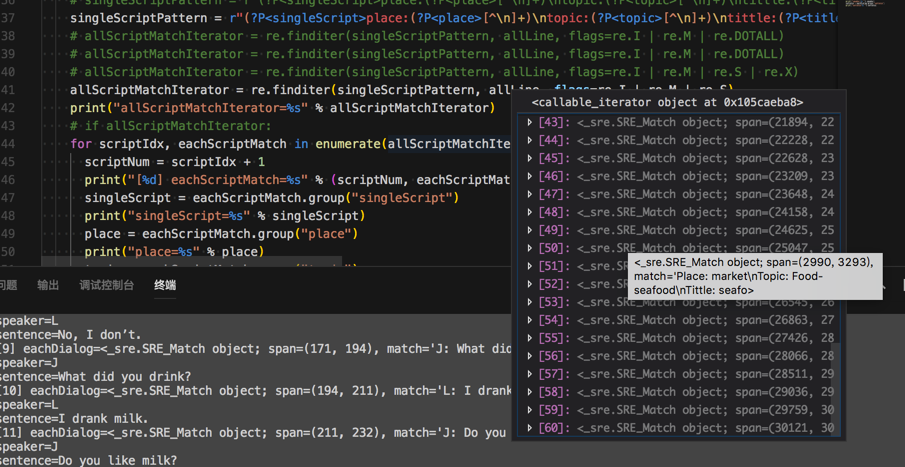905x467 pixels.
Task: Click the singleScriptPattern assignment on line 37
Action: (453, 18)
